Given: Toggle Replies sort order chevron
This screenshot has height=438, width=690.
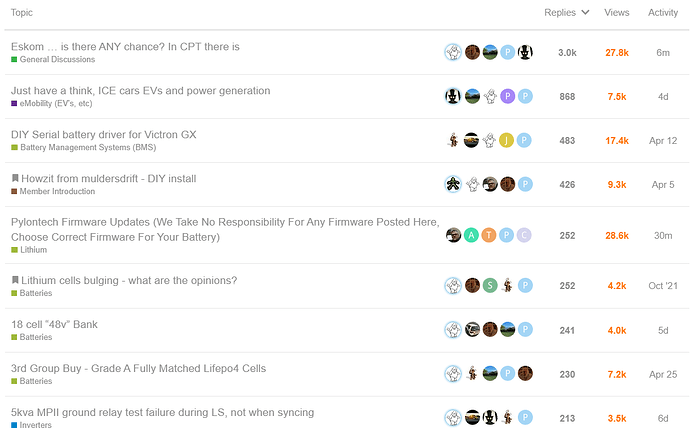Looking at the screenshot, I should tap(585, 12).
